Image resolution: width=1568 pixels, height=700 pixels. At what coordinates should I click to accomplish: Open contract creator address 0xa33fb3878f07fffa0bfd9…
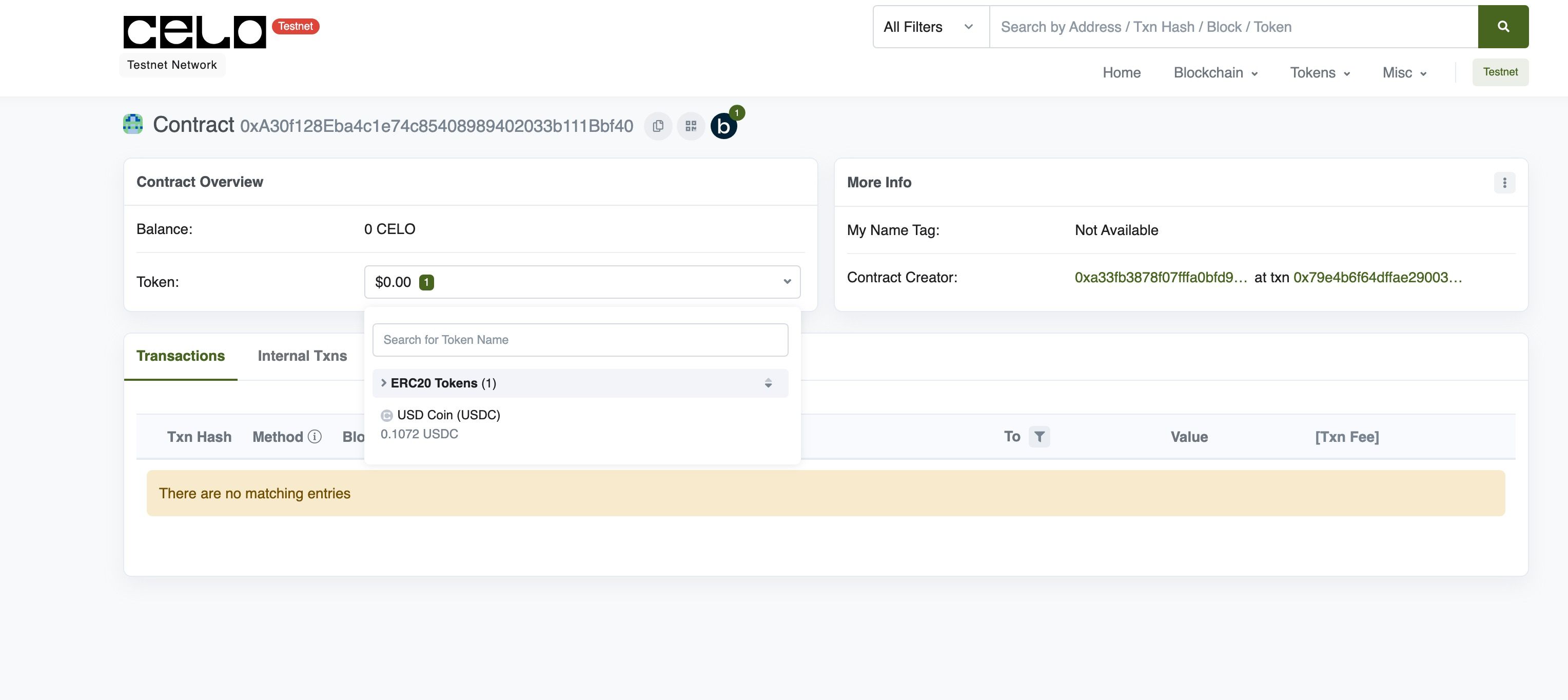[x=1161, y=278]
